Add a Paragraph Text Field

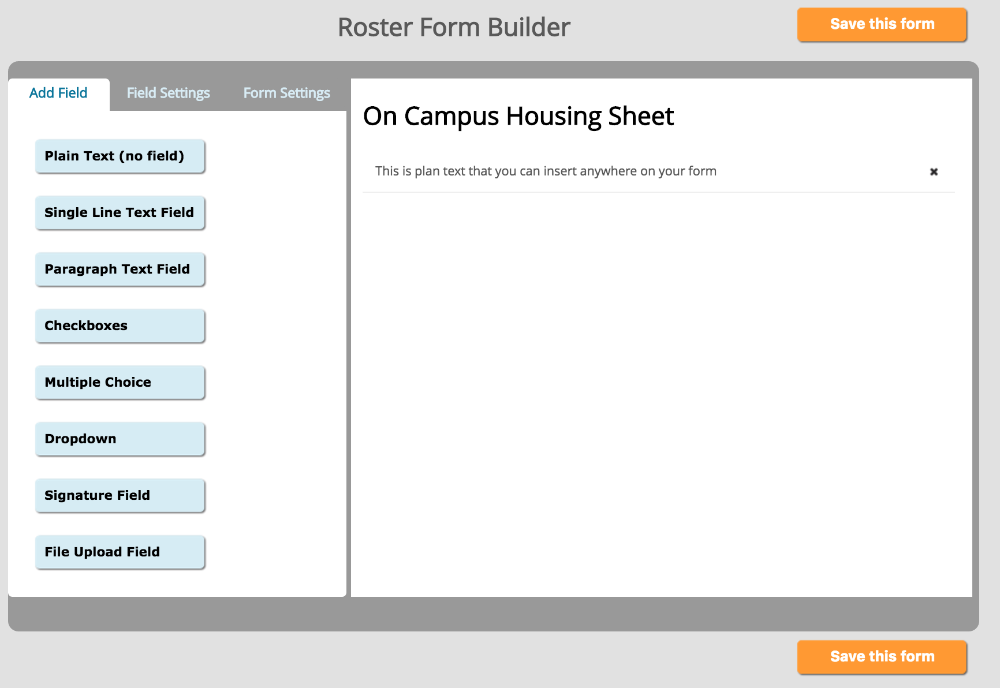[120, 269]
